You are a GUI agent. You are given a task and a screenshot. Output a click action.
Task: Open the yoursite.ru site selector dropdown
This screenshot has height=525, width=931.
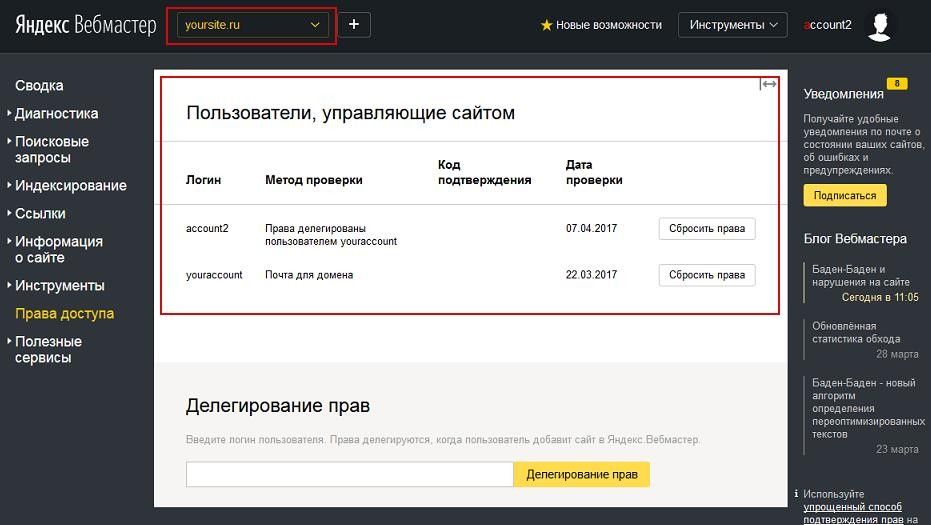pos(252,25)
